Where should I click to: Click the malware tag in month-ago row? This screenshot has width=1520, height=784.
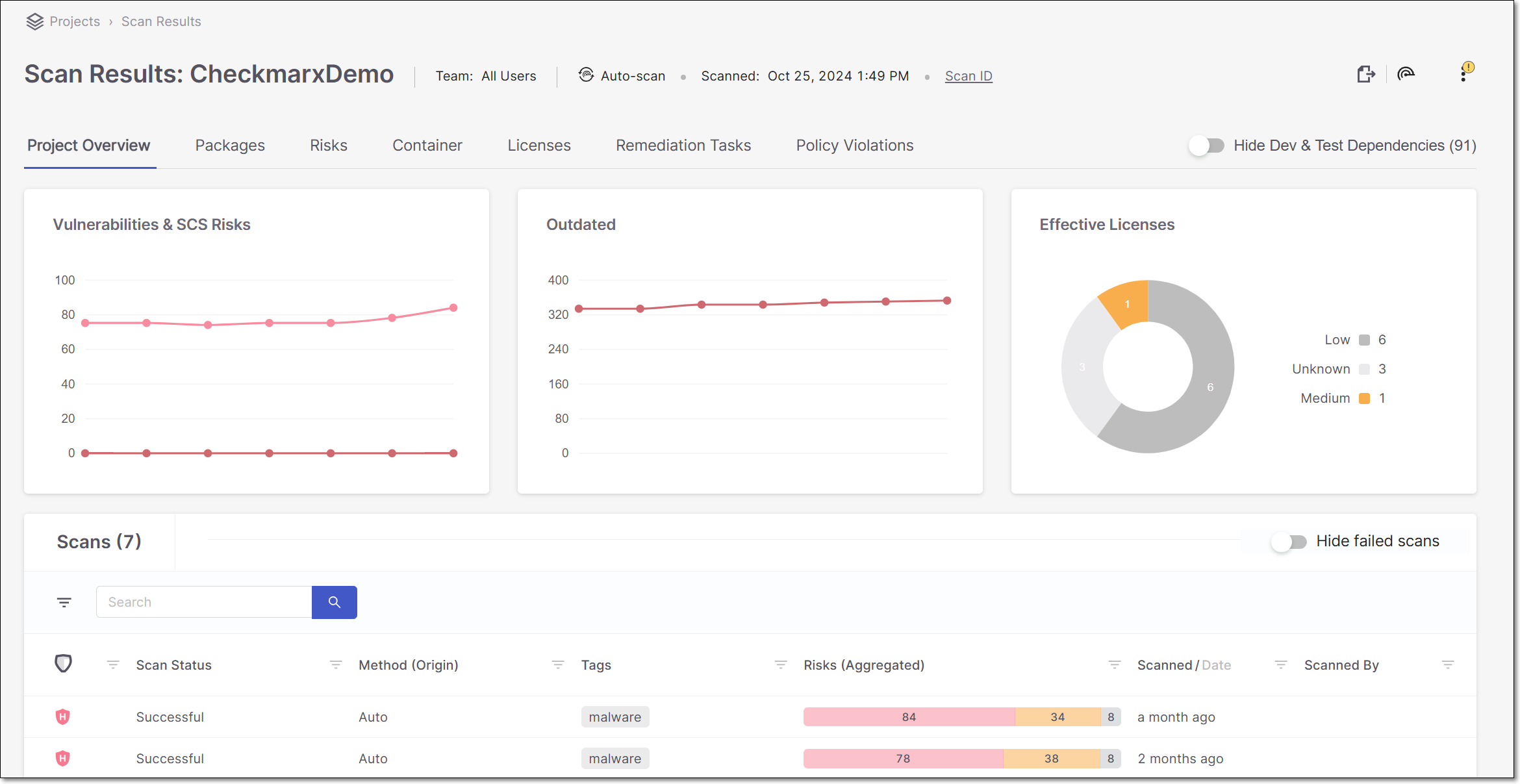pos(615,717)
